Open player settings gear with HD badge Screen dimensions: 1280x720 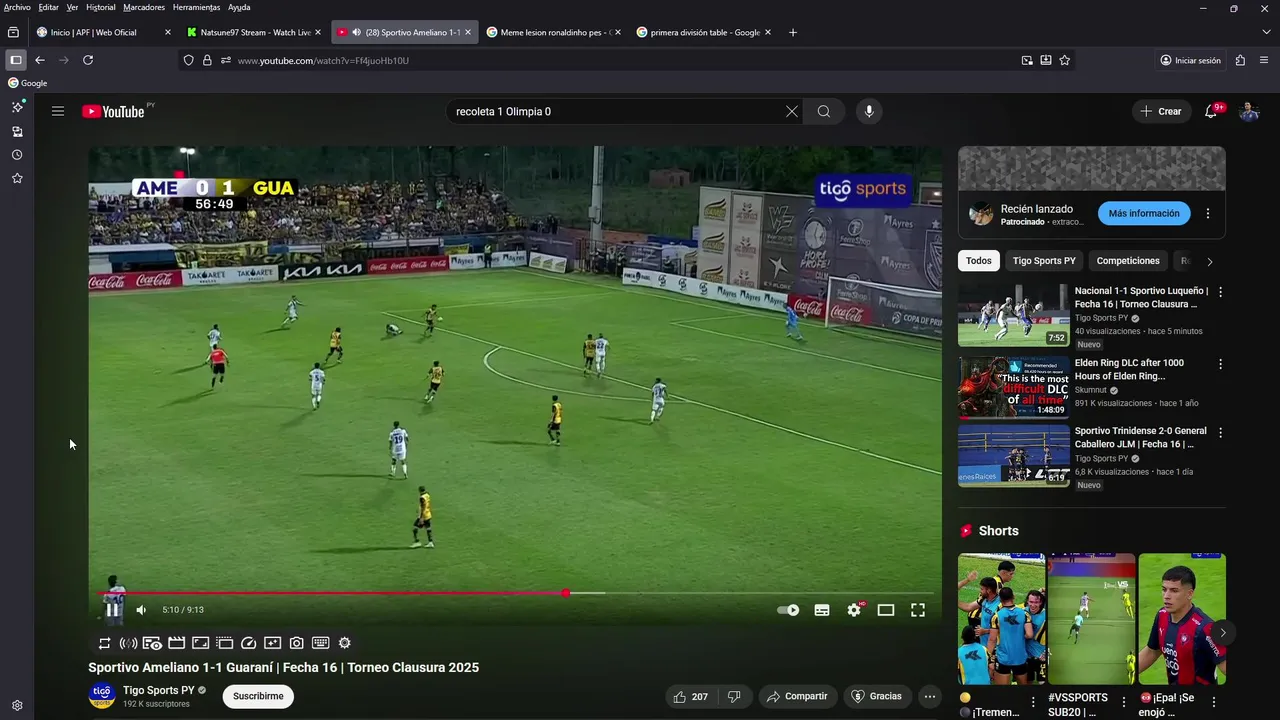854,610
